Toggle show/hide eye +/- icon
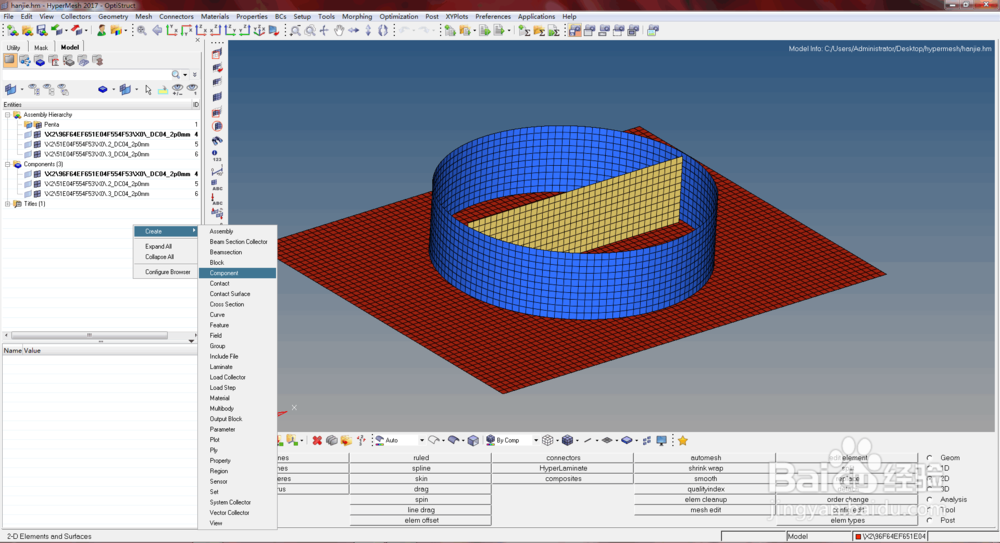The image size is (1000, 543). pyautogui.click(x=177, y=90)
